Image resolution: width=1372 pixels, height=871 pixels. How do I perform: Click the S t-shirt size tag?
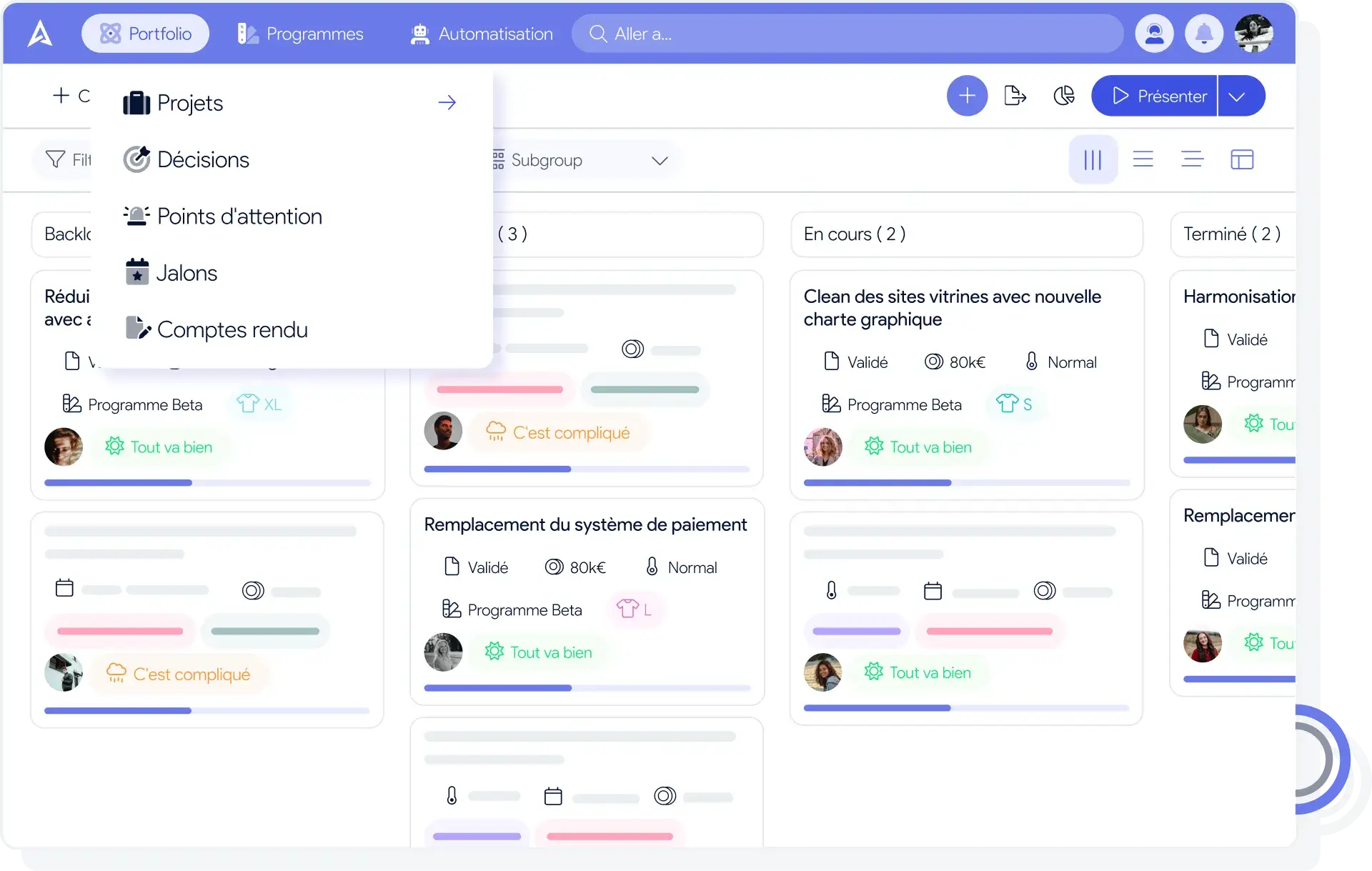click(x=1014, y=404)
